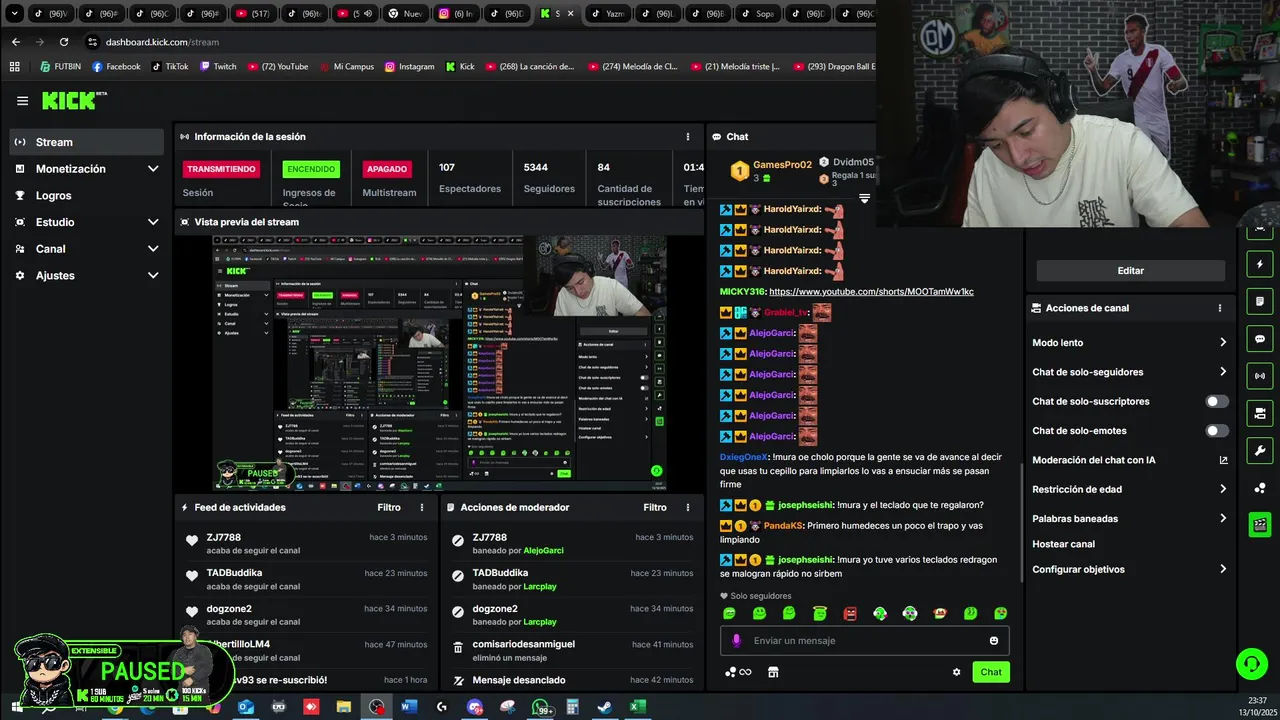The height and width of the screenshot is (720, 1280).
Task: Open Word from the taskbar
Action: 409,707
